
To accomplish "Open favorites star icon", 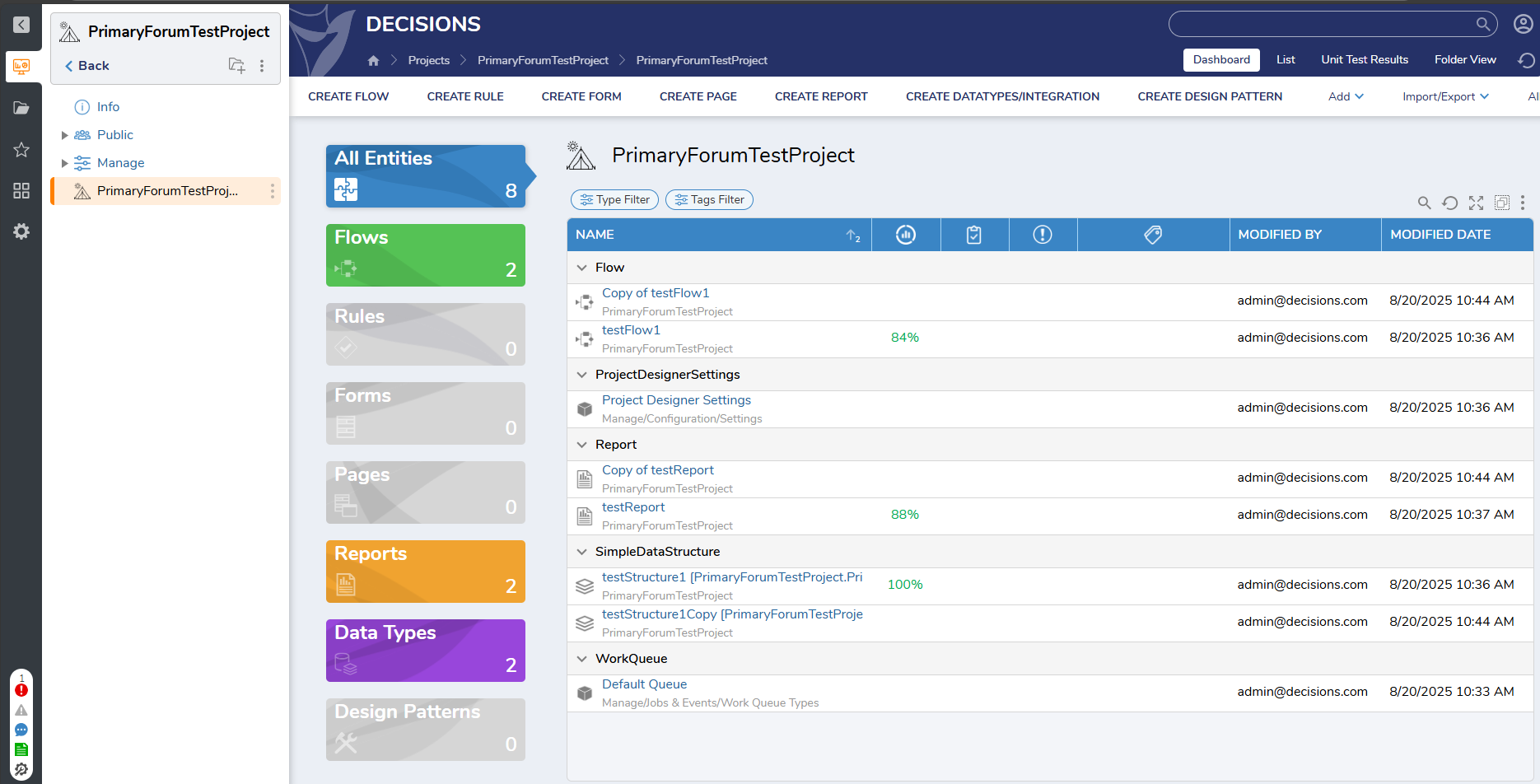I will coord(21,150).
